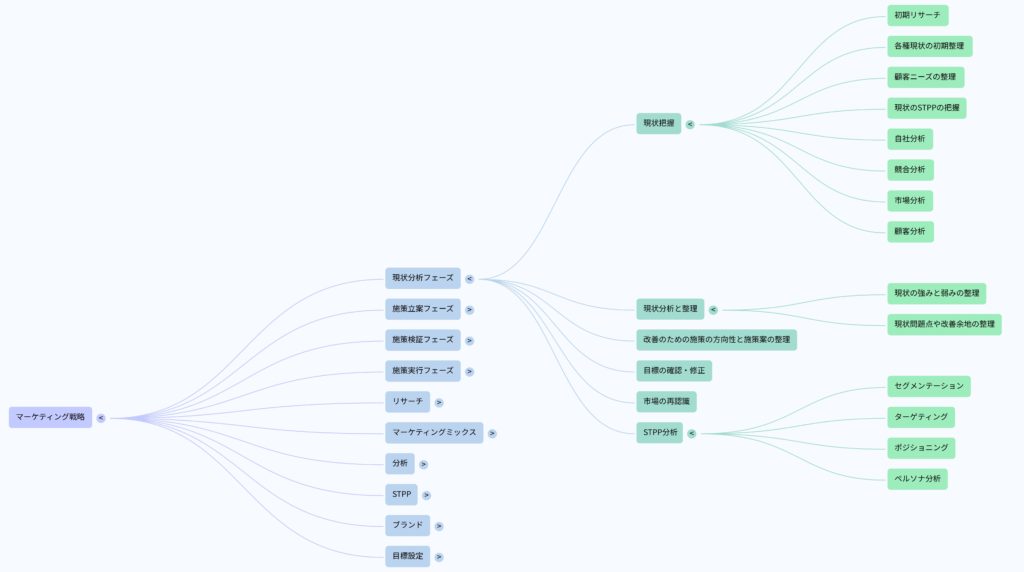Click the 現状の強みと弱みの整理 node

click(x=937, y=294)
